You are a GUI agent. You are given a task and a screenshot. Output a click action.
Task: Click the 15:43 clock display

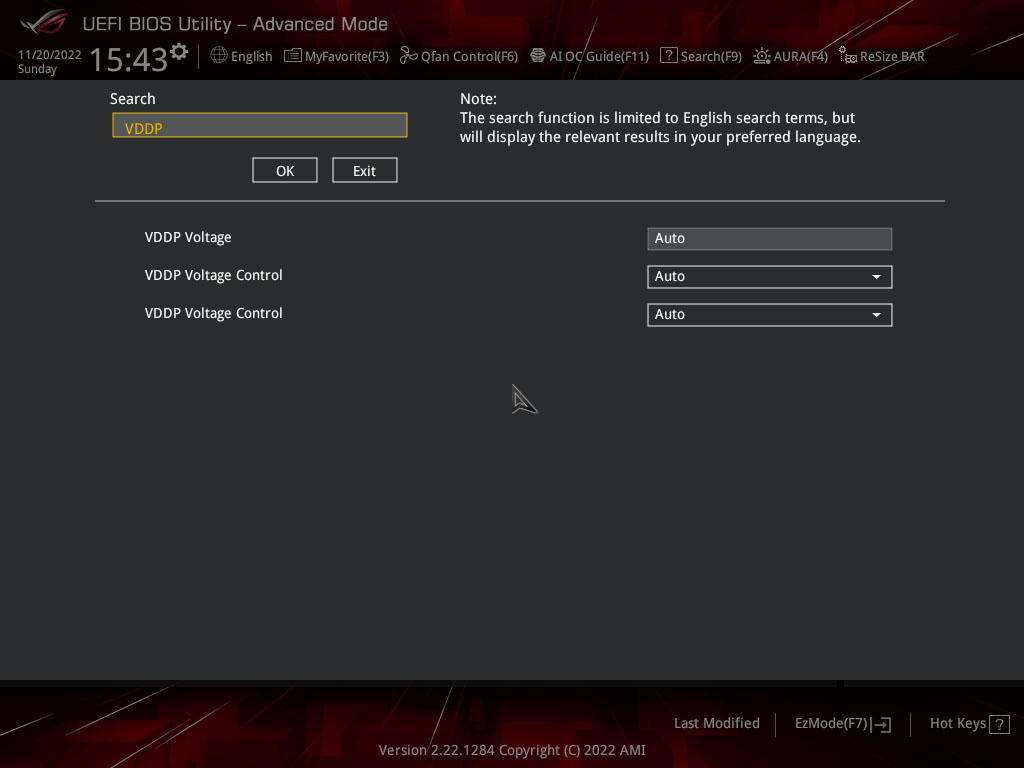pos(129,59)
